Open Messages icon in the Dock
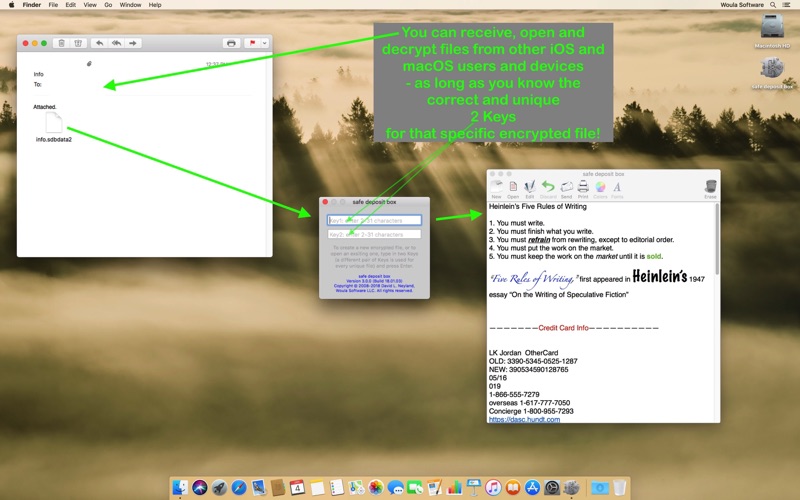This screenshot has width=800, height=500. pos(395,488)
